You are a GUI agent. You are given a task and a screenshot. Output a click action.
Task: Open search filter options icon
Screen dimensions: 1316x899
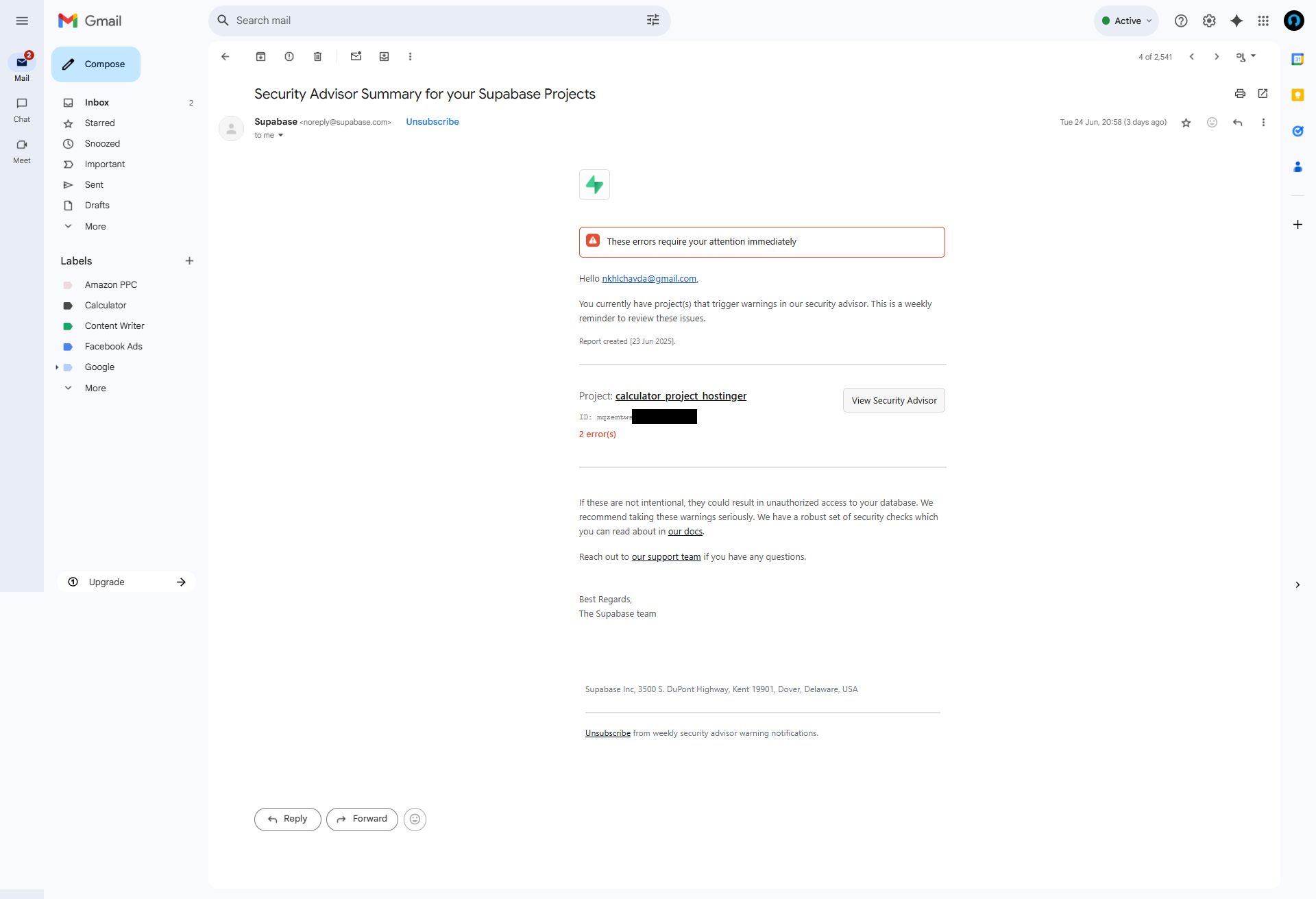point(653,21)
